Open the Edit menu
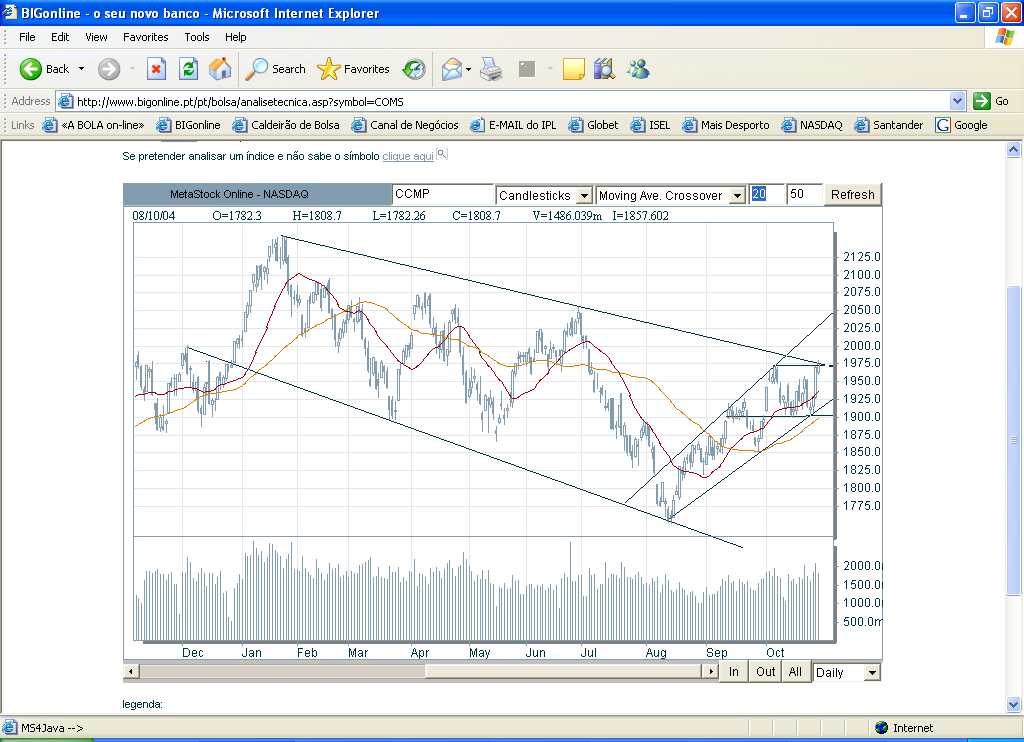 pyautogui.click(x=60, y=37)
